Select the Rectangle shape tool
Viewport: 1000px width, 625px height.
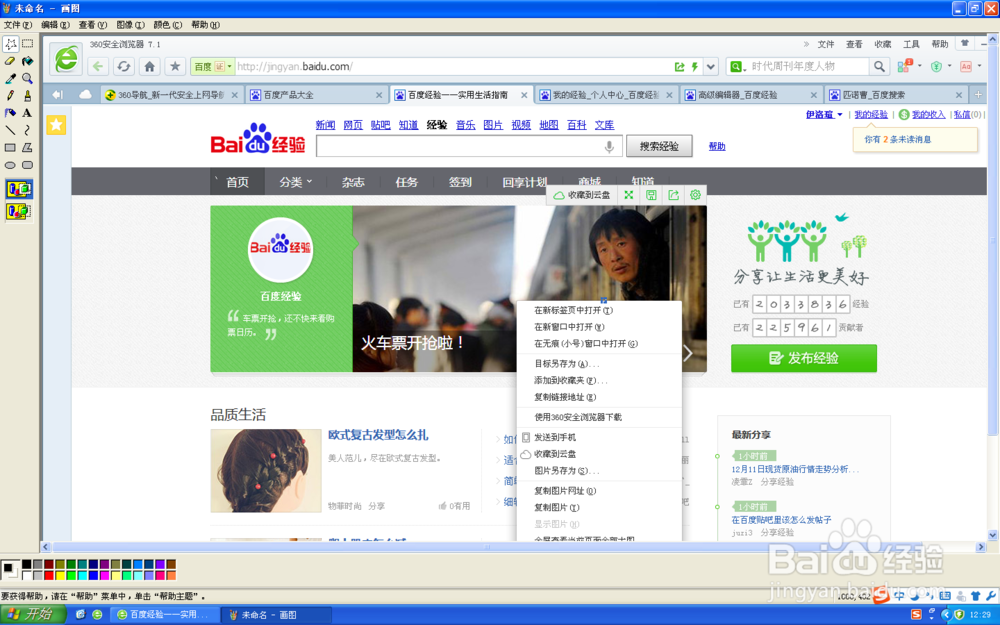[x=10, y=147]
